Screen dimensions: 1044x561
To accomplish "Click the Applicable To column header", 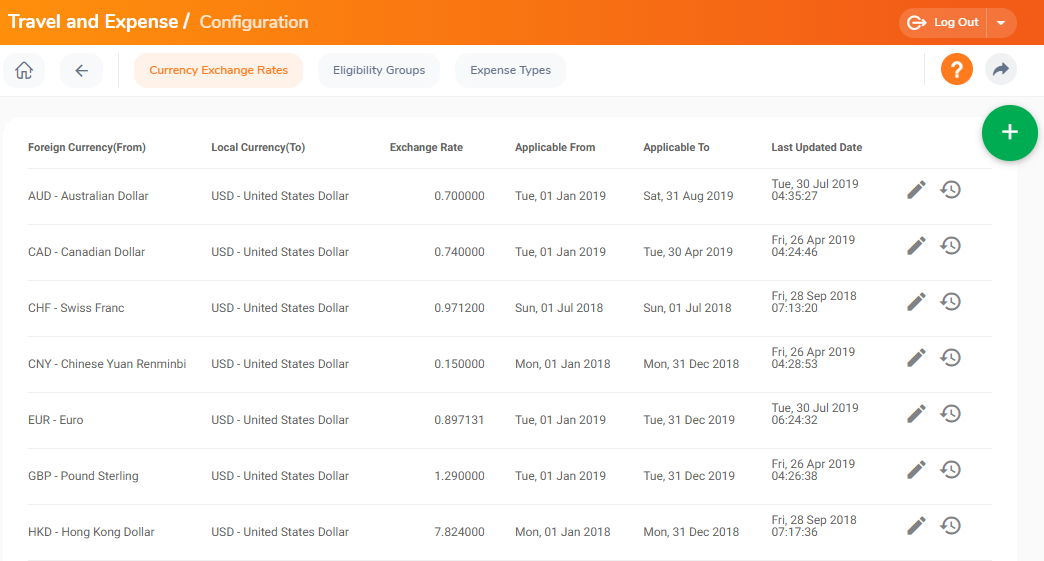I will pyautogui.click(x=676, y=147).
